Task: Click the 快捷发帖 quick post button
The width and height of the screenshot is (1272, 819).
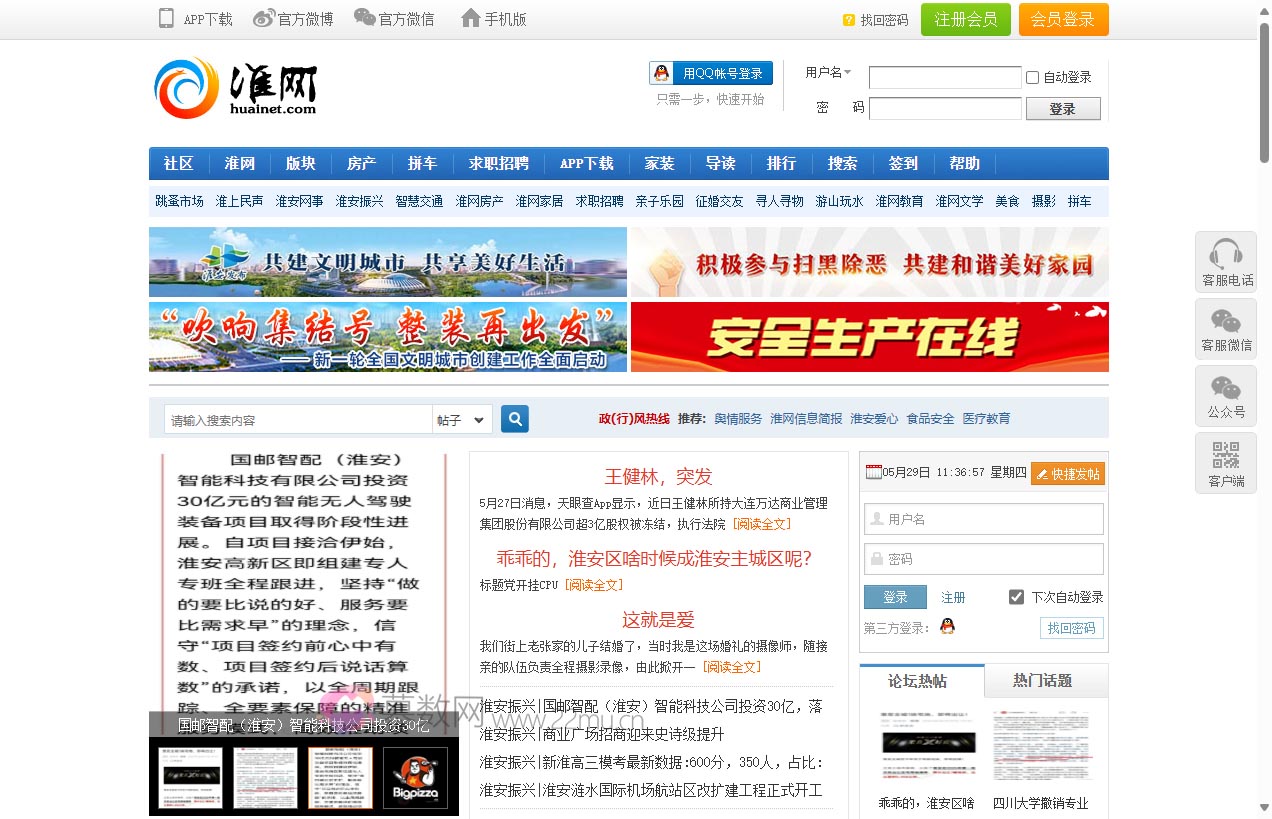Action: click(1068, 474)
